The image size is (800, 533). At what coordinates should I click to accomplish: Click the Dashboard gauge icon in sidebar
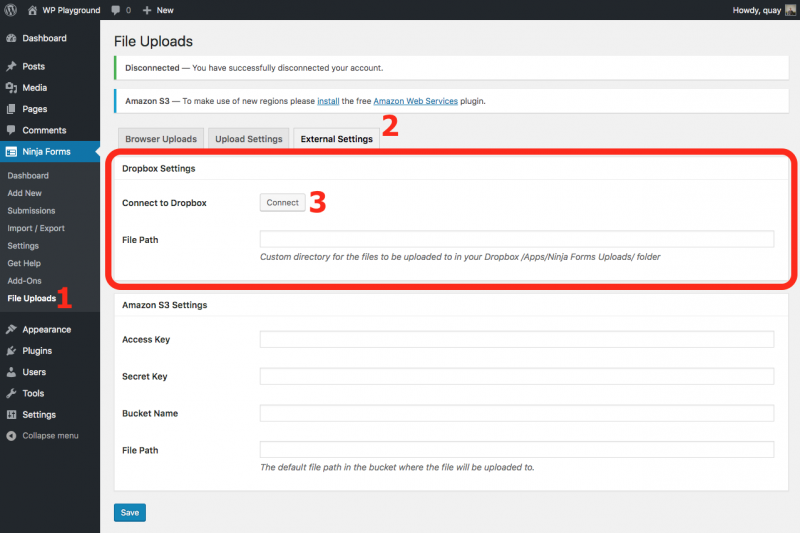tap(11, 38)
